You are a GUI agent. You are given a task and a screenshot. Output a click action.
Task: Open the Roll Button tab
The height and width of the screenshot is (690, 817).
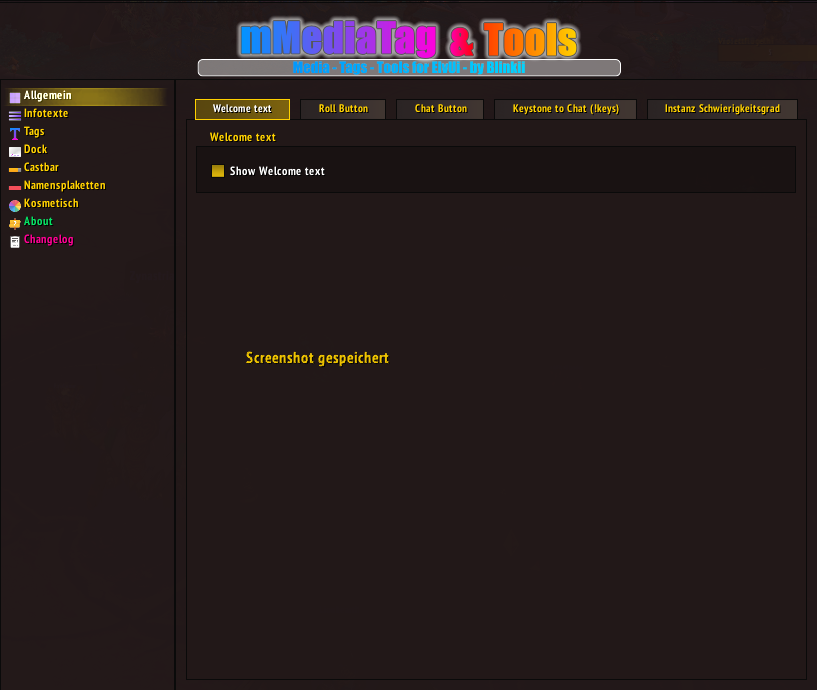click(x=343, y=109)
